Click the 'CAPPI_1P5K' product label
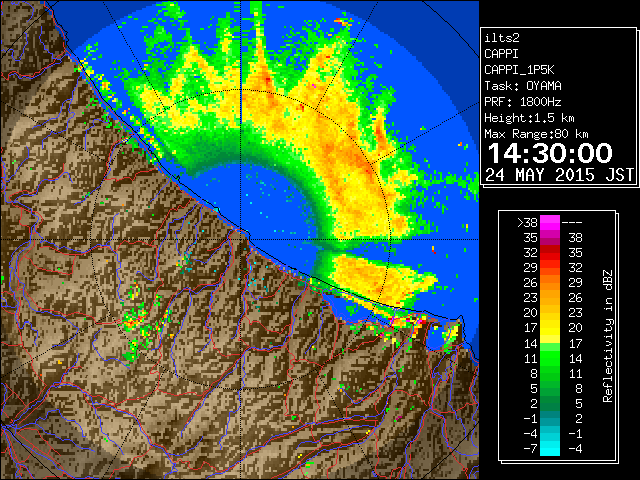Image resolution: width=640 pixels, height=480 pixels. tap(519, 70)
